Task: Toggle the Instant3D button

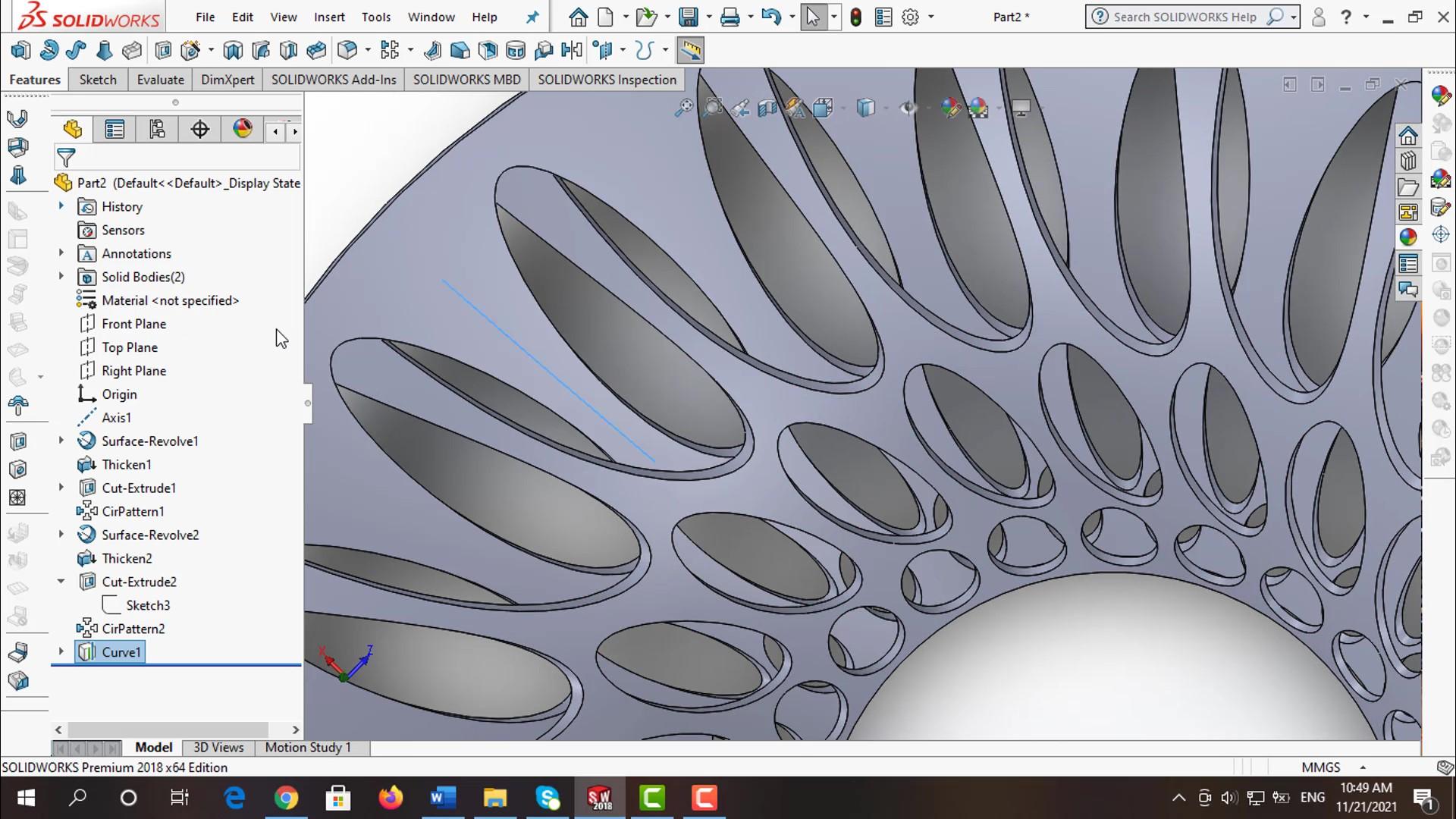Action: [x=690, y=51]
